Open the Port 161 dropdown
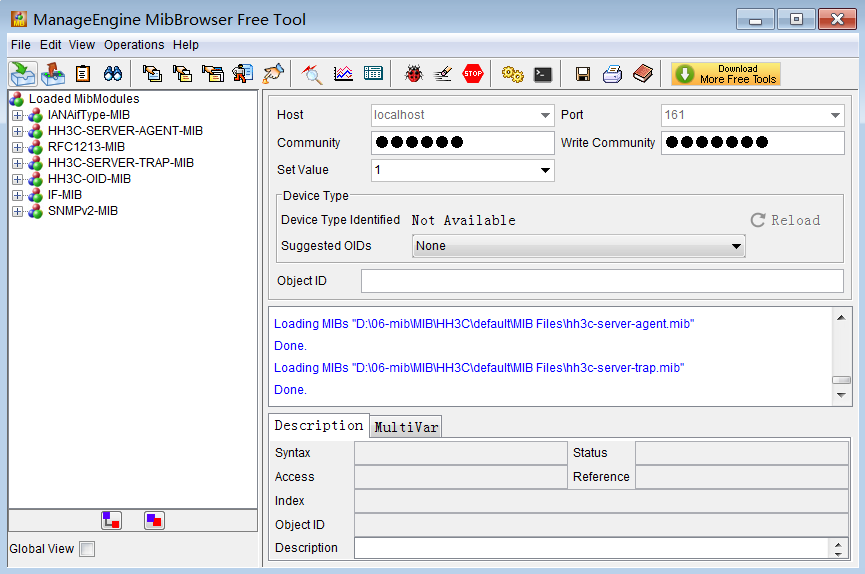 (x=835, y=115)
